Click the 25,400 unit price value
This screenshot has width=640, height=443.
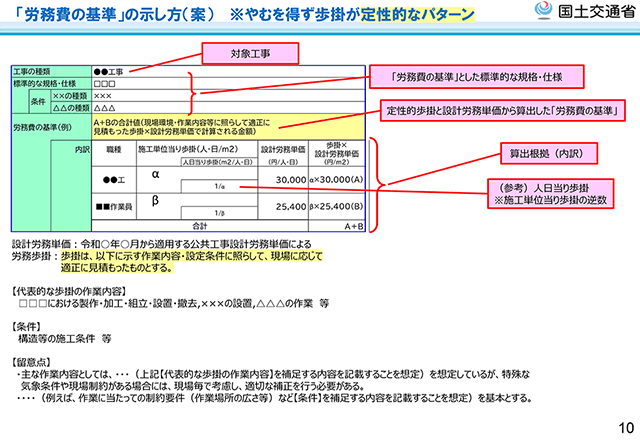[x=289, y=208]
